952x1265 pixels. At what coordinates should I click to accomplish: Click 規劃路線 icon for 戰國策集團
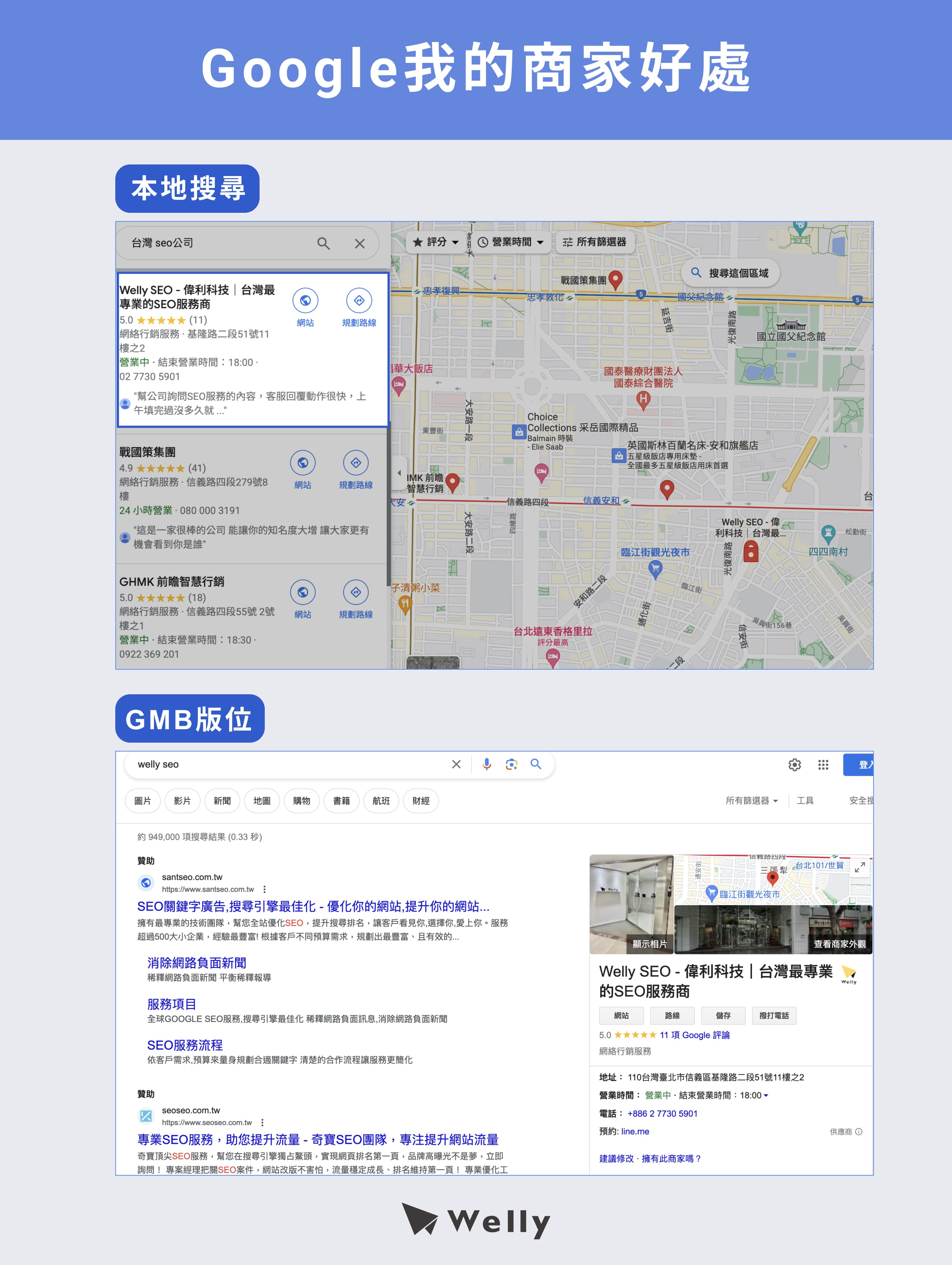click(x=356, y=462)
